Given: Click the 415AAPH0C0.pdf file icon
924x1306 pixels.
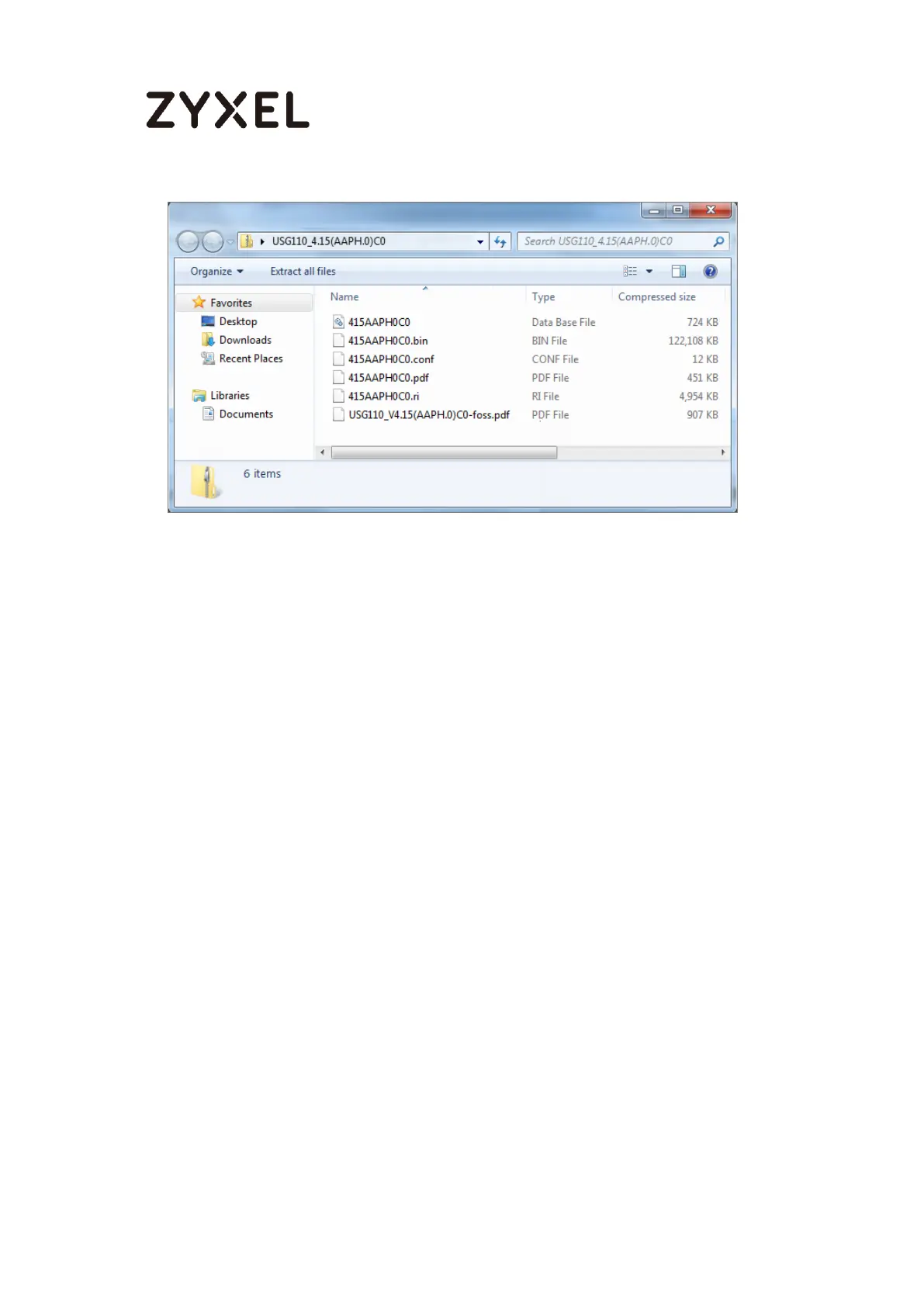Looking at the screenshot, I should click(x=338, y=378).
